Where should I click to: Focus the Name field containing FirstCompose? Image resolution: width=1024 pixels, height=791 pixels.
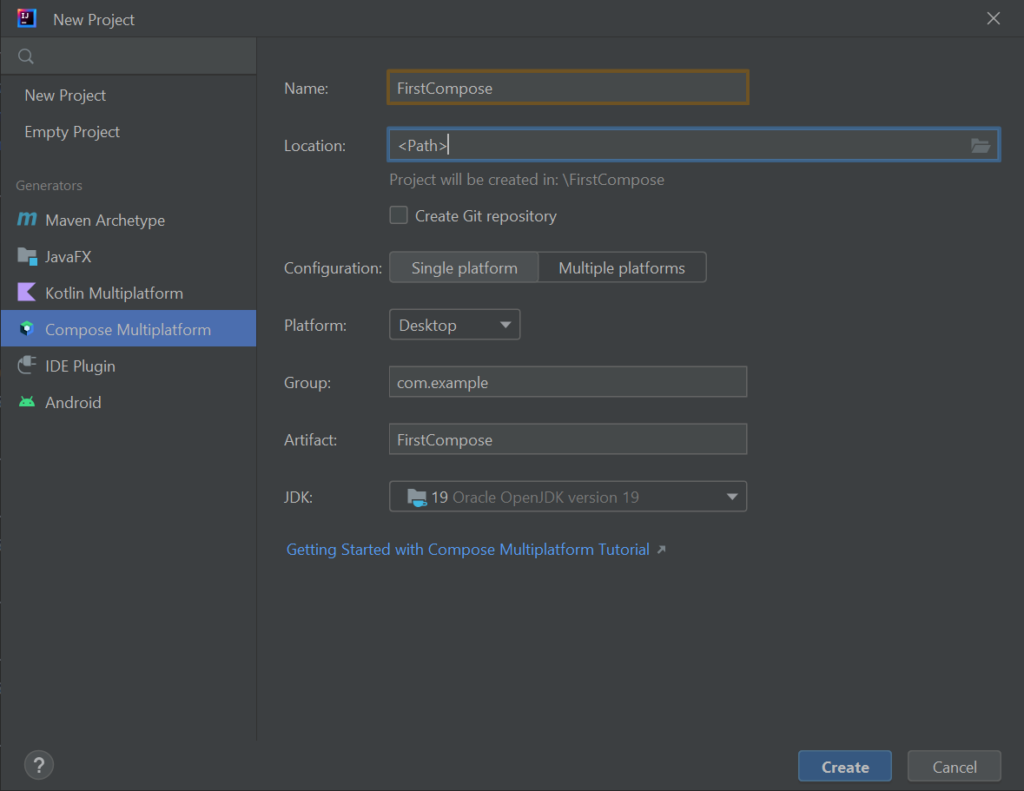point(568,88)
